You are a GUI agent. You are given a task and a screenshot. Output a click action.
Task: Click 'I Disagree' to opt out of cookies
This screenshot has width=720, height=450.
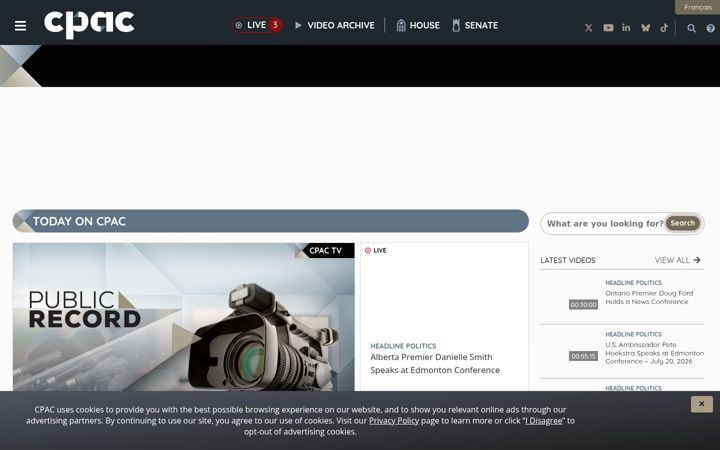point(543,421)
